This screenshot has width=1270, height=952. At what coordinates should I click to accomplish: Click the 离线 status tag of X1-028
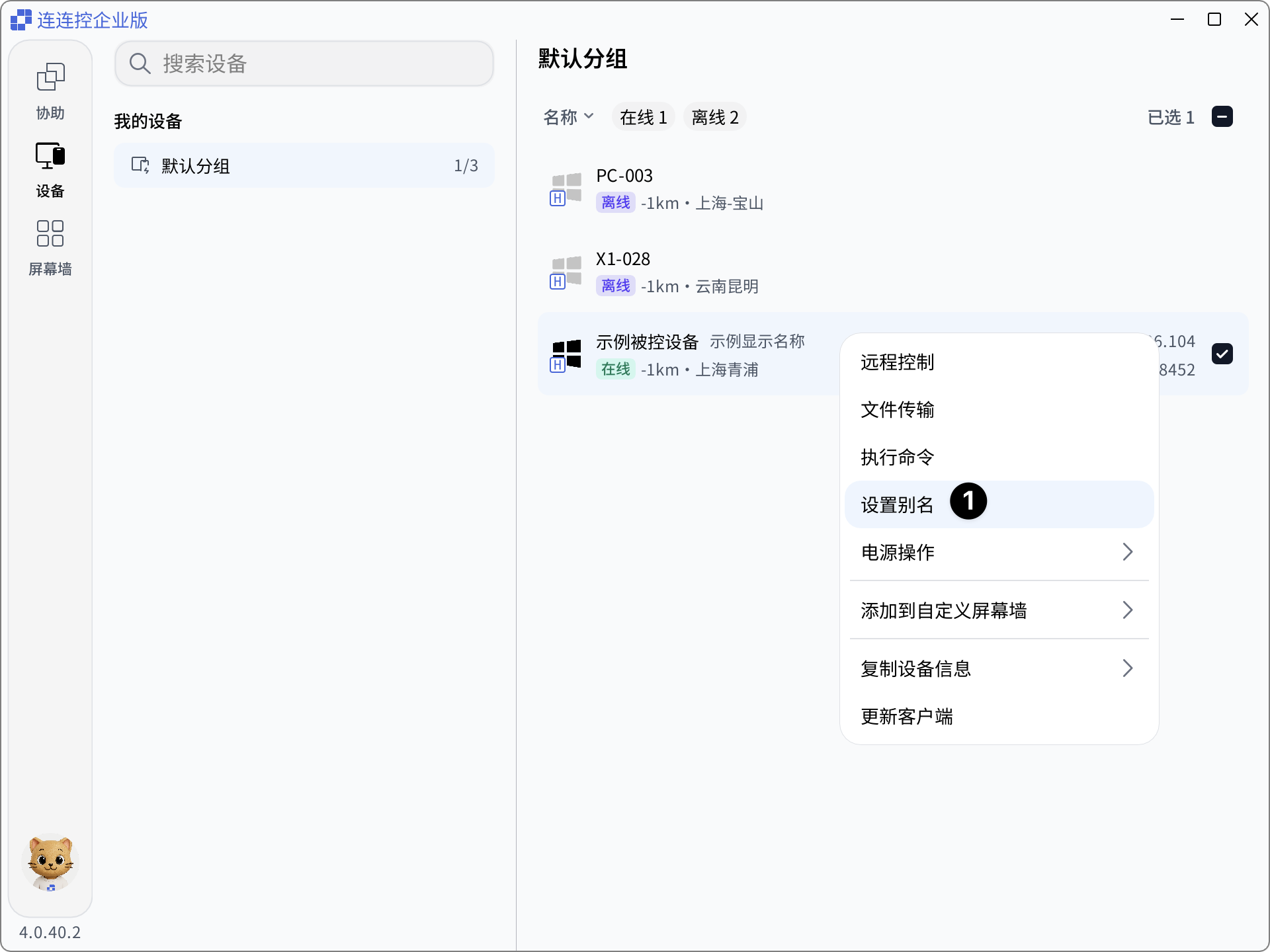[x=615, y=286]
